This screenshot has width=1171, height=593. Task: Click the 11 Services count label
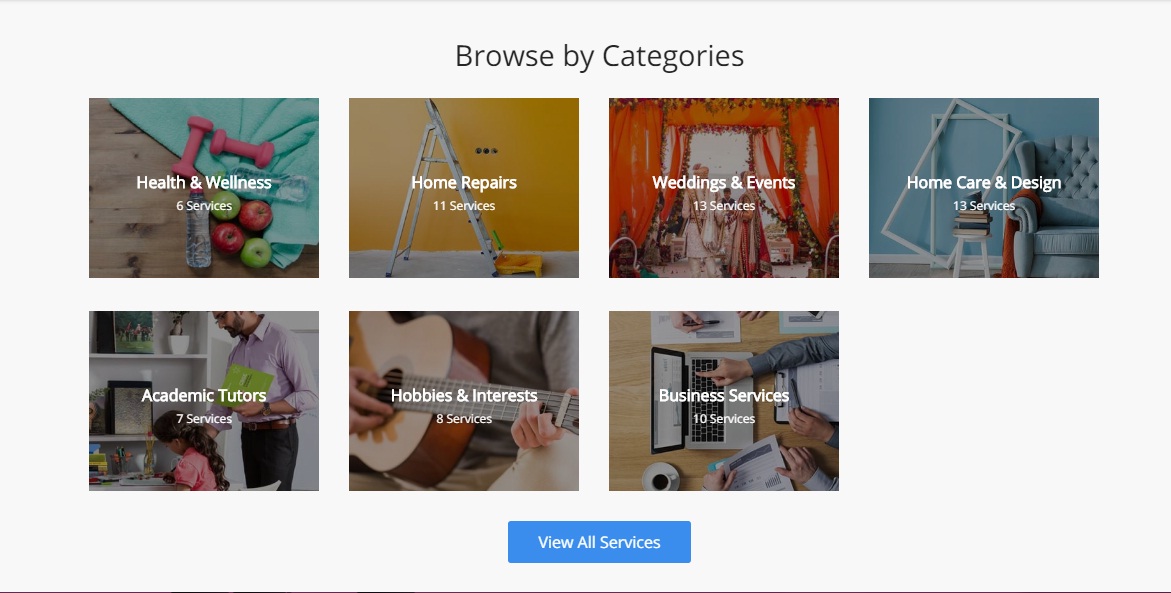pos(464,205)
